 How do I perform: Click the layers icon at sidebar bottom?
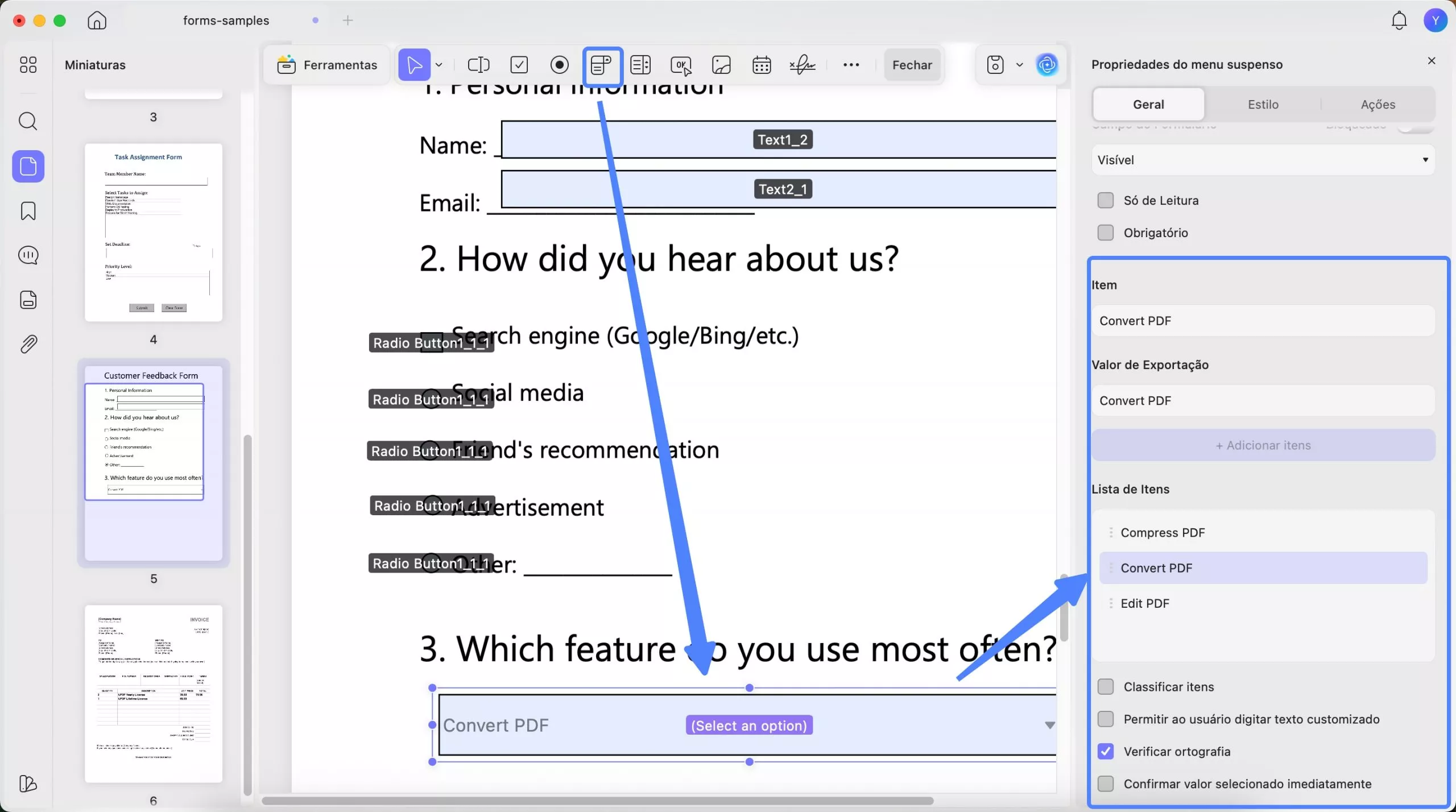(28, 784)
